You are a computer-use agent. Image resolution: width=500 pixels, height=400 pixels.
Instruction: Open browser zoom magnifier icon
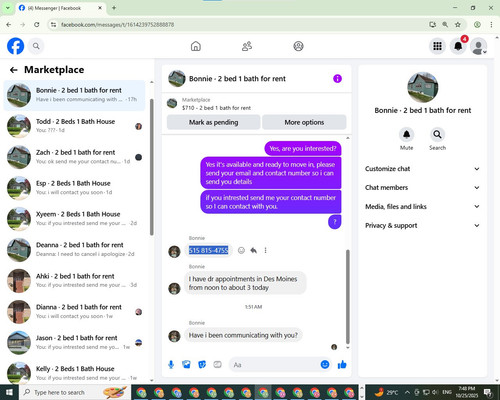tap(445, 24)
